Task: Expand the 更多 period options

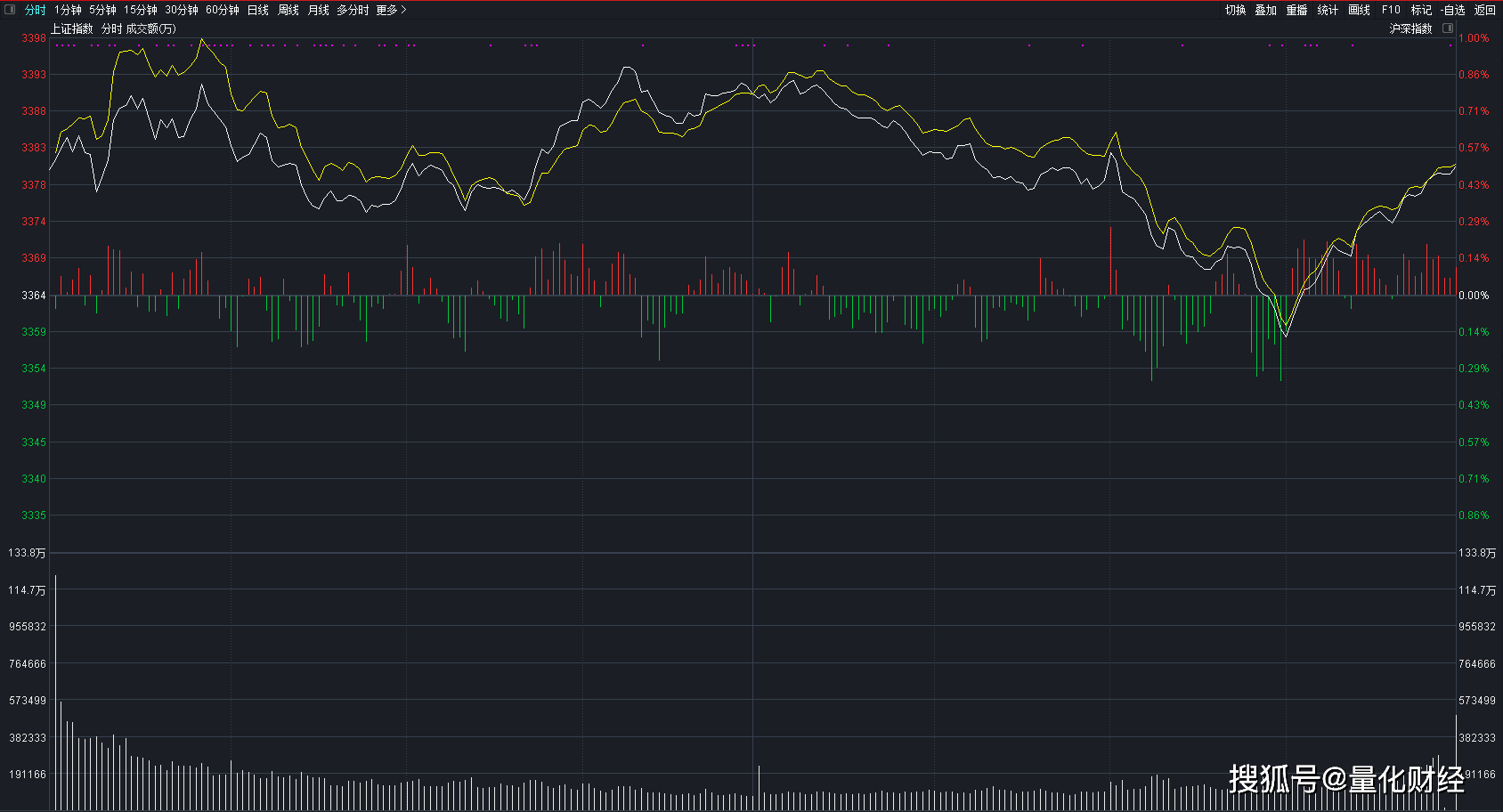Action: [x=391, y=10]
